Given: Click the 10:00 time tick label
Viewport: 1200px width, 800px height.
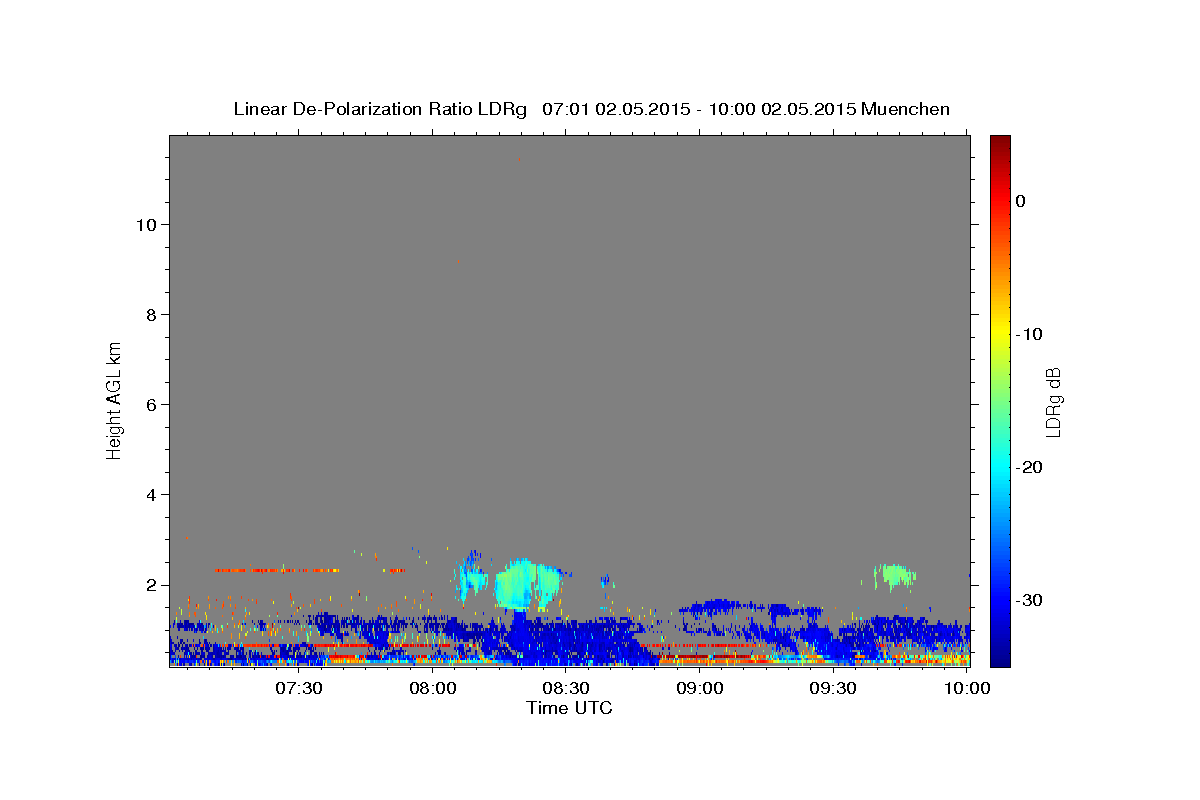Looking at the screenshot, I should (x=967, y=688).
